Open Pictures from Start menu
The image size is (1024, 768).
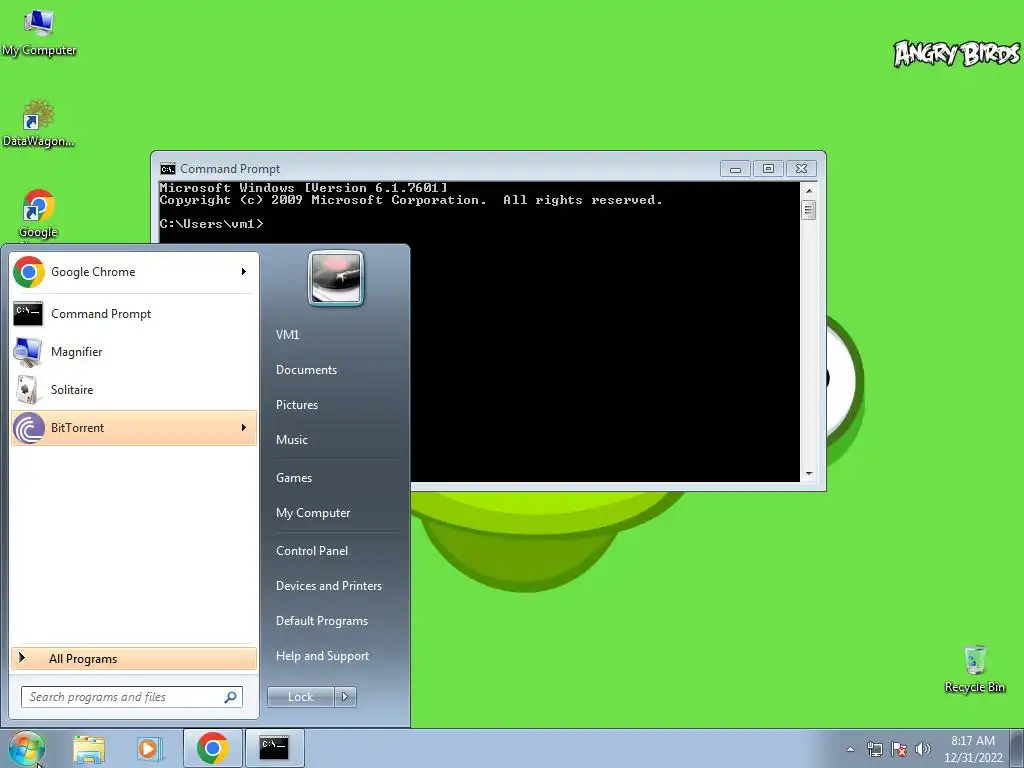[297, 405]
